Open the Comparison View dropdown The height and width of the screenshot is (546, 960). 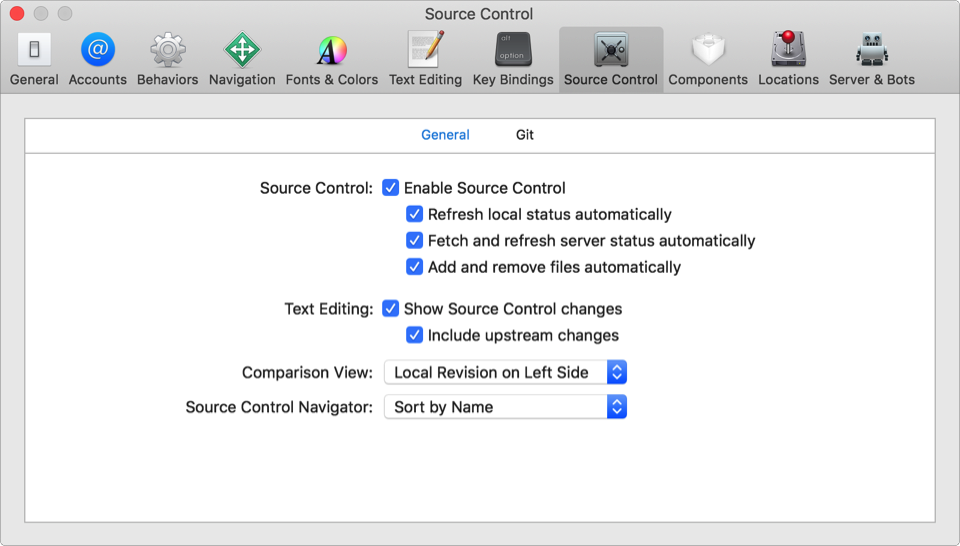click(505, 372)
